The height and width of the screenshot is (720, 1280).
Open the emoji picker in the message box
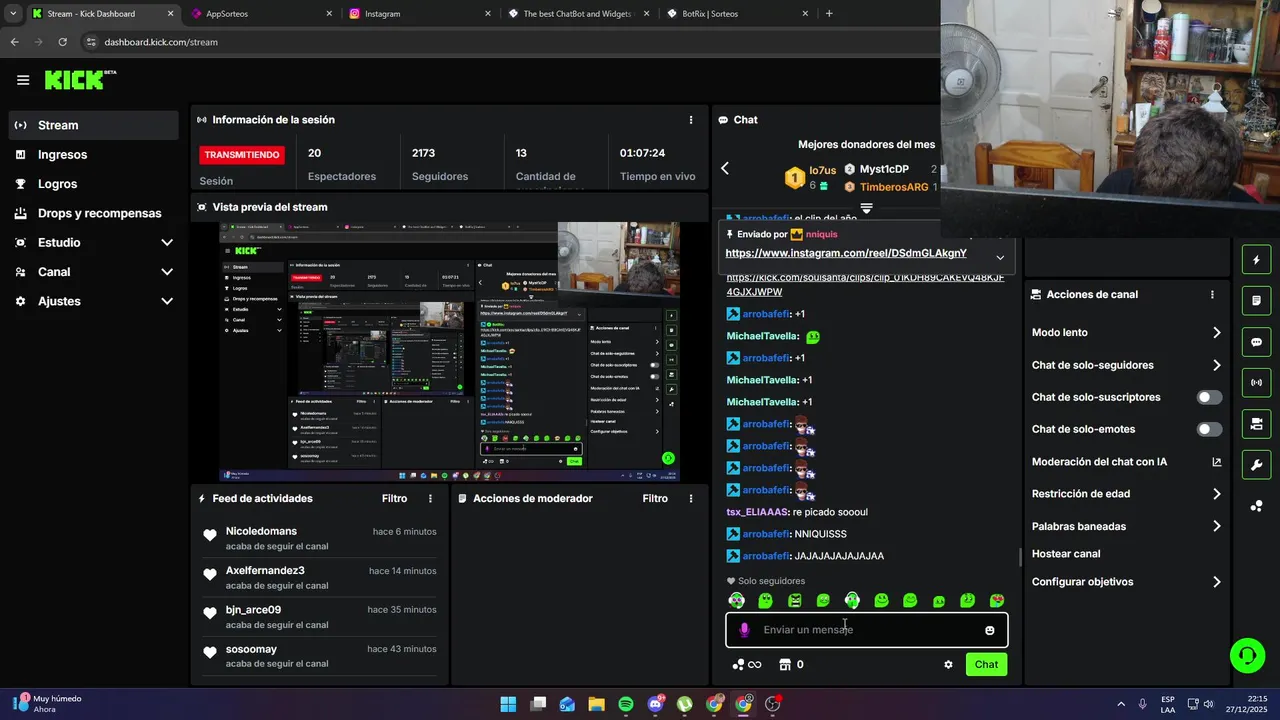(x=990, y=630)
